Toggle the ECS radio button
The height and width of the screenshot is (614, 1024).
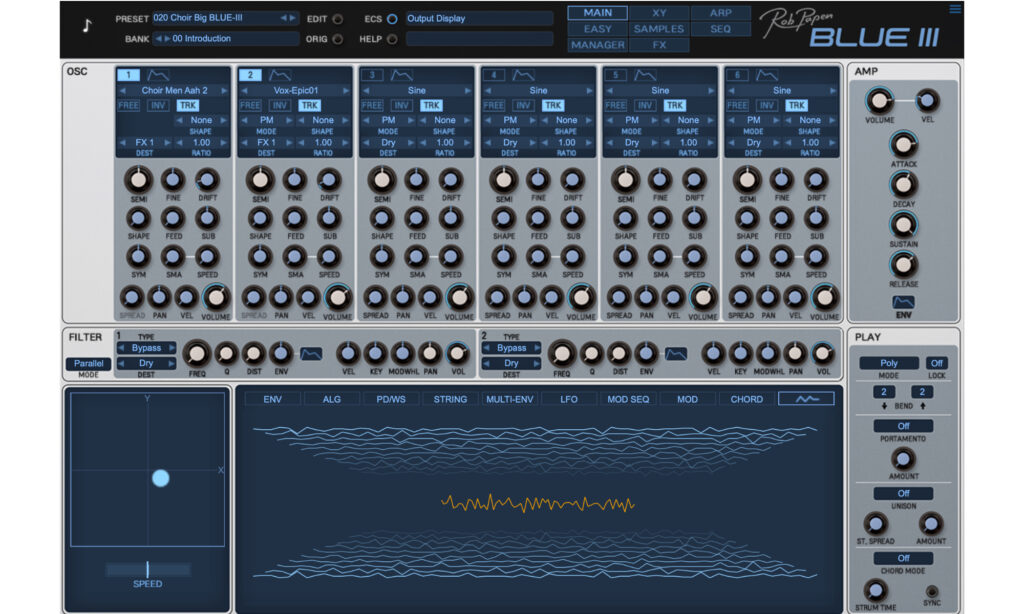click(x=392, y=19)
